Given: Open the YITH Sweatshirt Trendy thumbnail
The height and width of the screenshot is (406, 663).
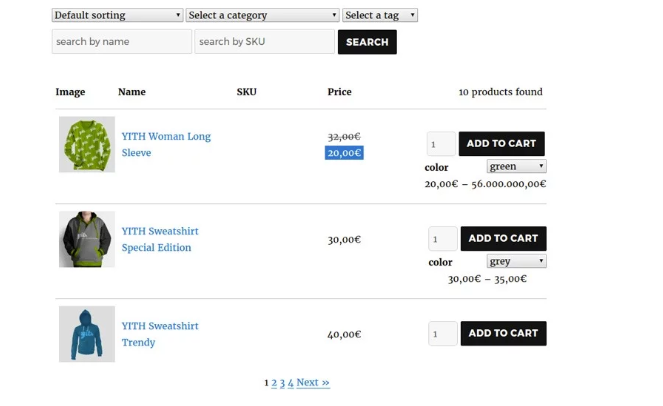Looking at the screenshot, I should coord(87,334).
